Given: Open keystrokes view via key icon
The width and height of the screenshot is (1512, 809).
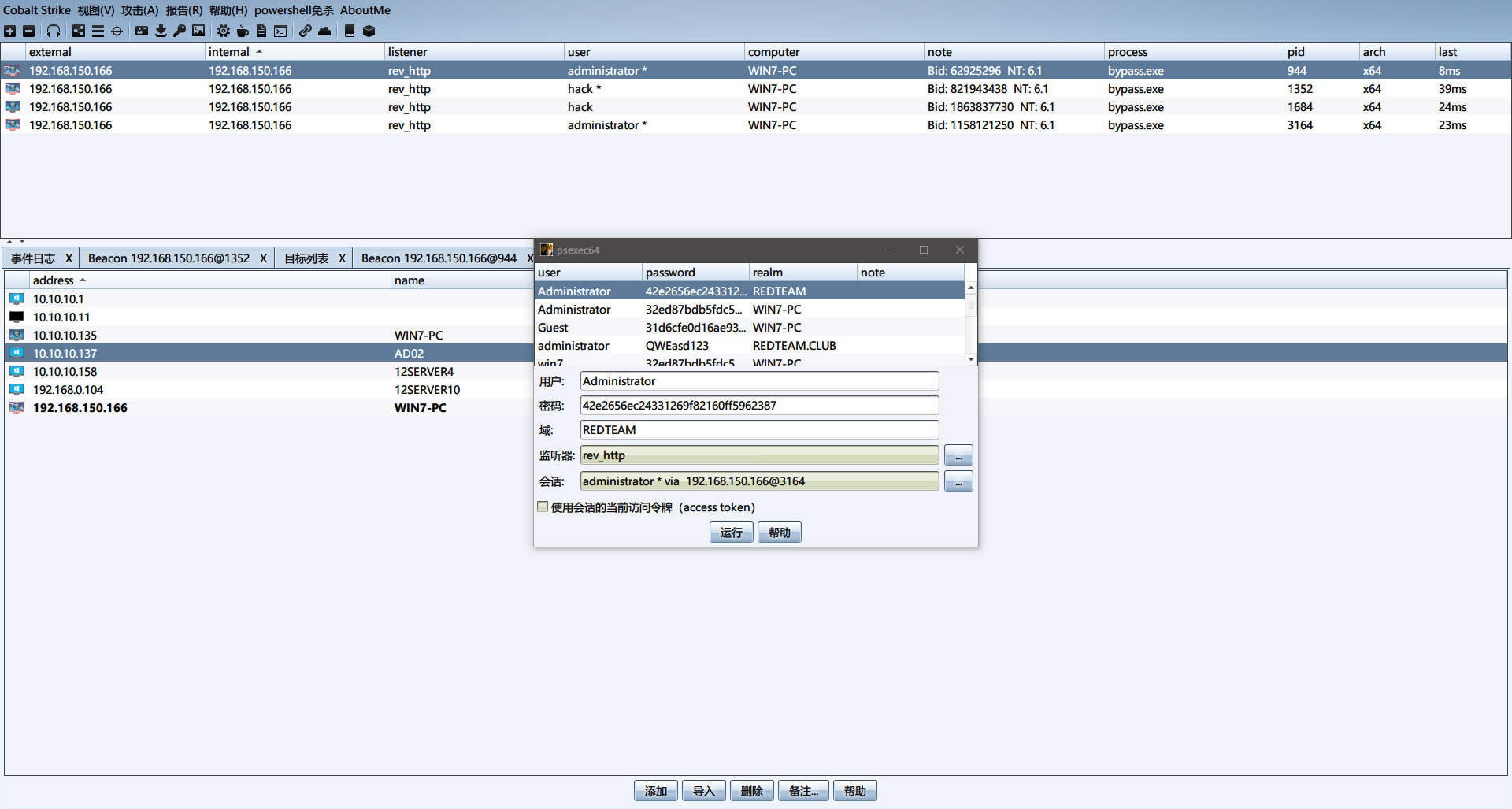Looking at the screenshot, I should point(180,31).
